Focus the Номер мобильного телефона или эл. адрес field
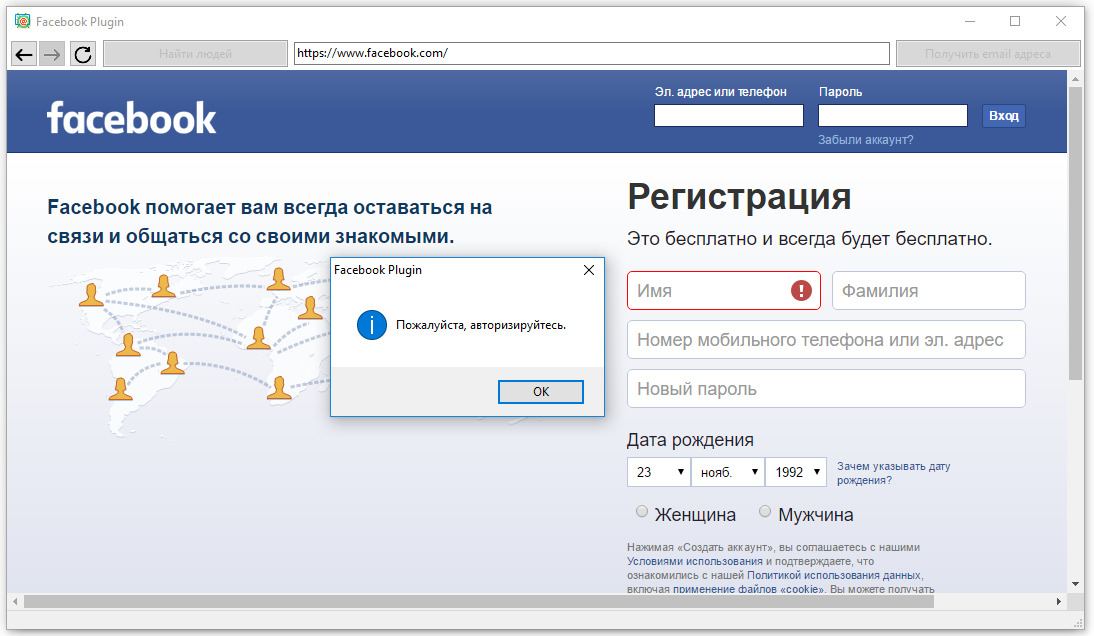The image size is (1094, 636). 826,340
